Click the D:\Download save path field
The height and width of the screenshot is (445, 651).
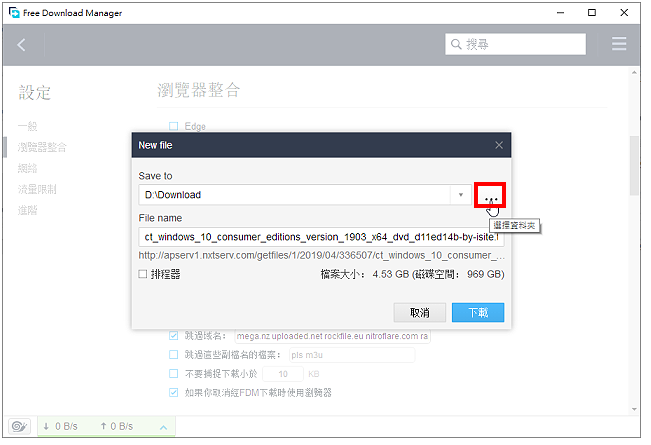pyautogui.click(x=295, y=195)
